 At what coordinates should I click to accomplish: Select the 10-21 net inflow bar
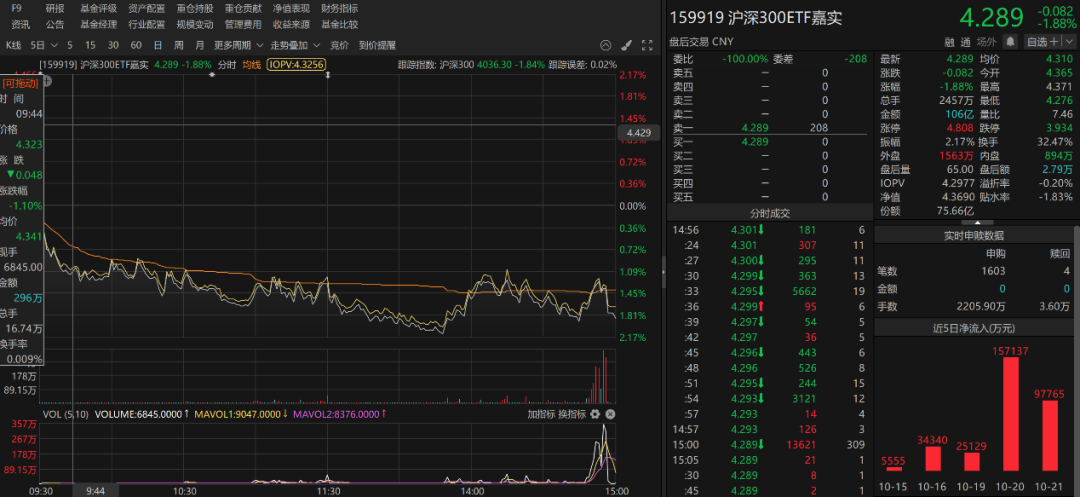[x=1049, y=436]
